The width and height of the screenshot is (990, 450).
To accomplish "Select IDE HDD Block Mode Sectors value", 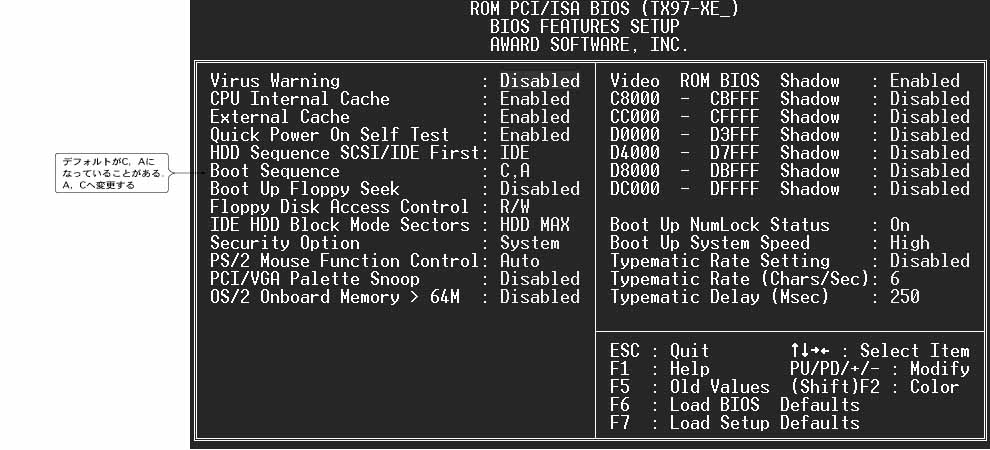I will point(534,225).
